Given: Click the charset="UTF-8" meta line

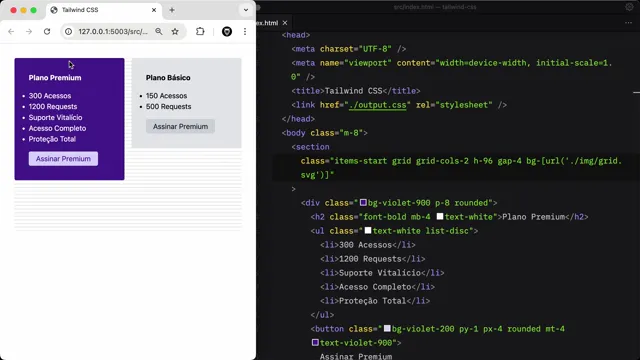Looking at the screenshot, I should point(349,49).
